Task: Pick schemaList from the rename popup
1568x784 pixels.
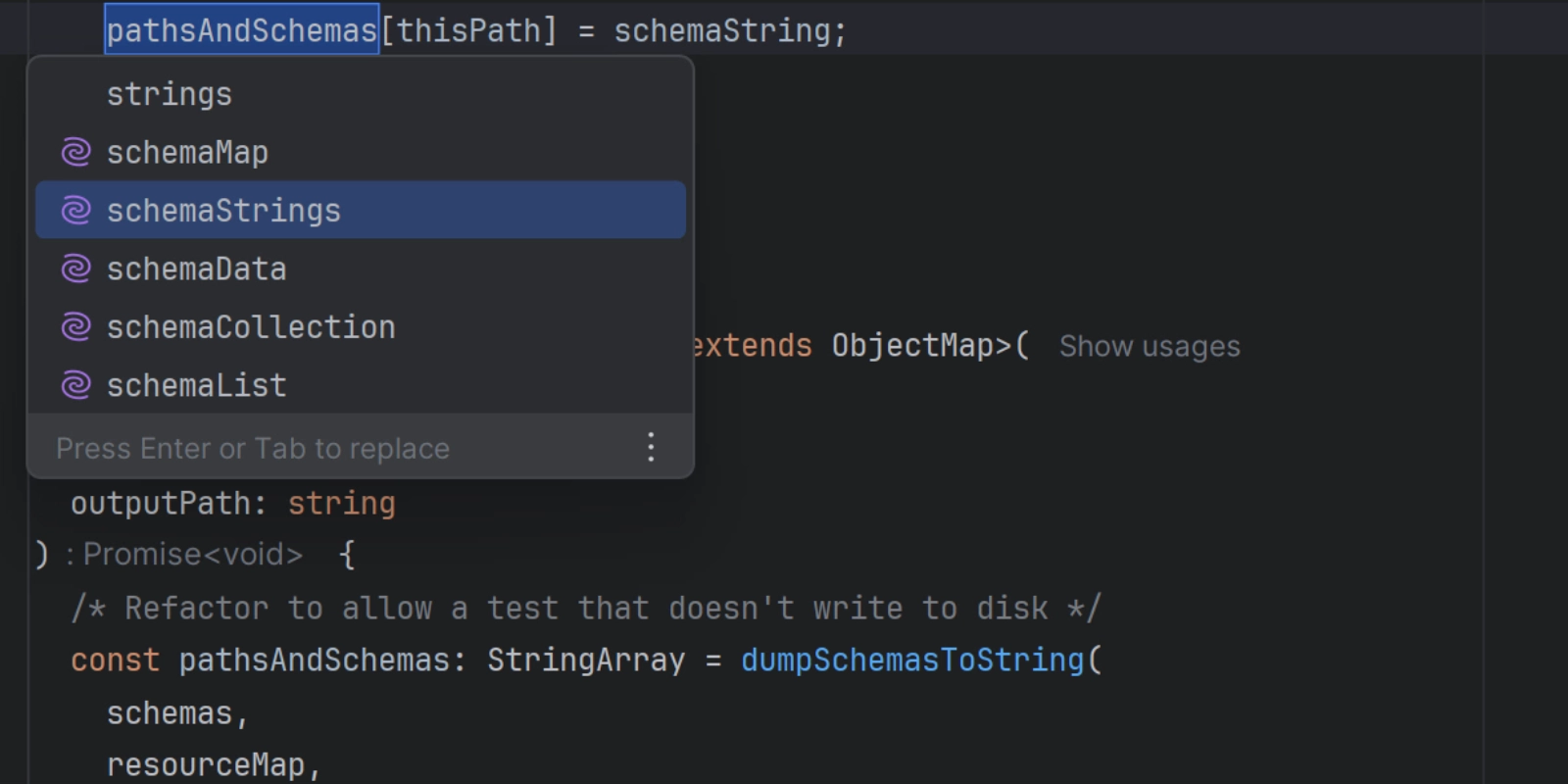Action: (361, 385)
